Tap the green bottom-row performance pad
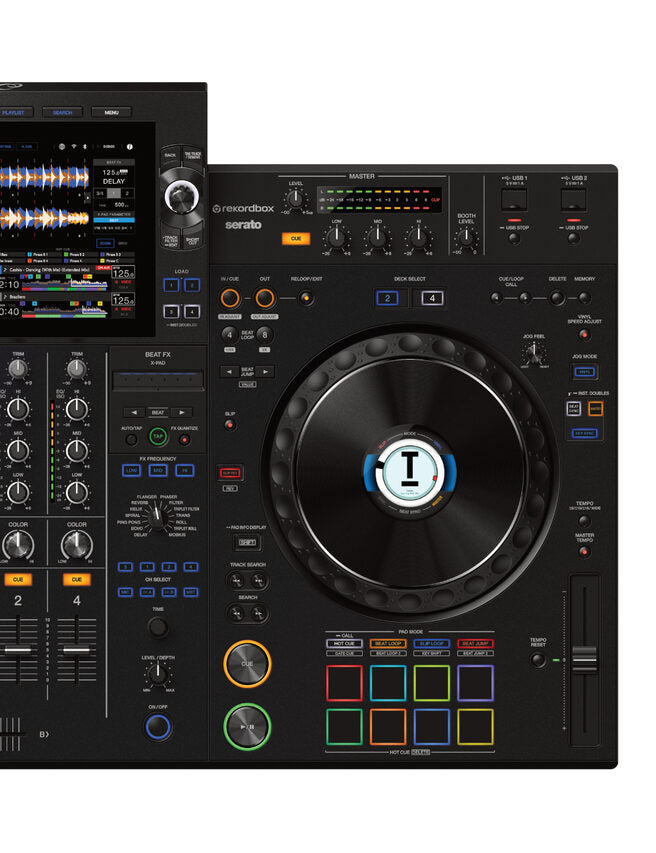The height and width of the screenshot is (853, 656). pos(344,726)
